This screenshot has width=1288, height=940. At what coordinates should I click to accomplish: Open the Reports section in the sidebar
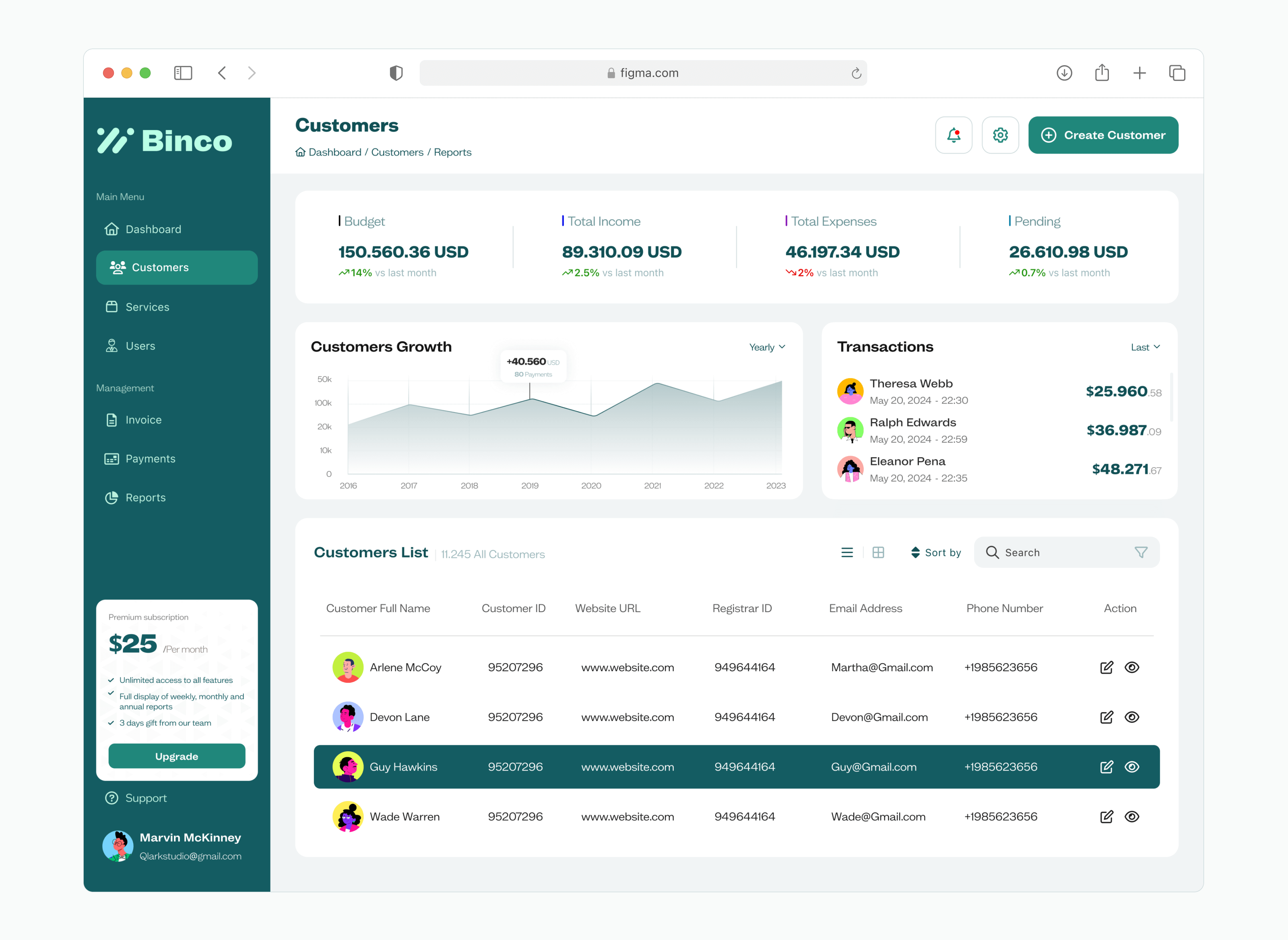[x=145, y=497]
